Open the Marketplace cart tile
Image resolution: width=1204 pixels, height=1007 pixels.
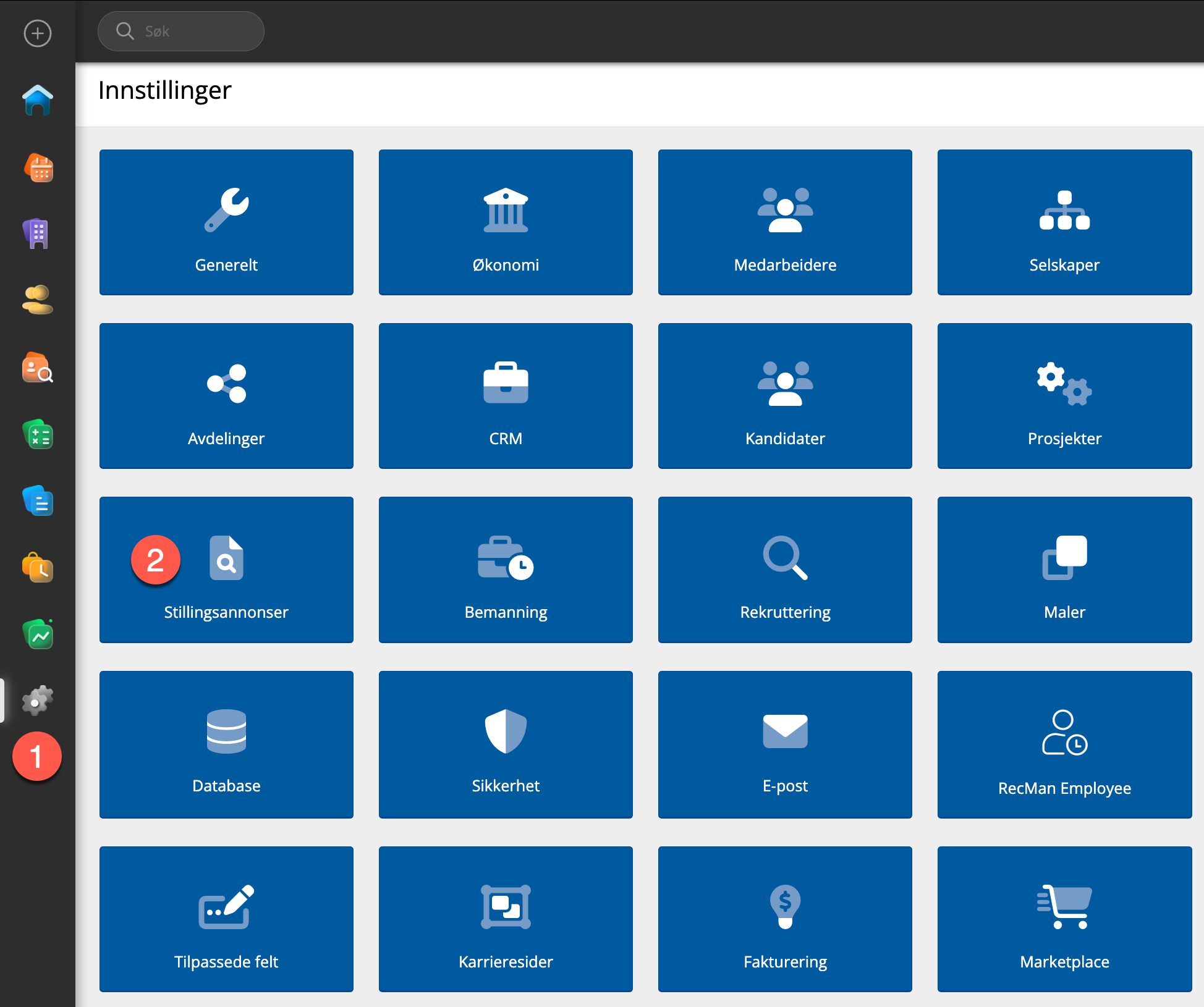(1064, 919)
